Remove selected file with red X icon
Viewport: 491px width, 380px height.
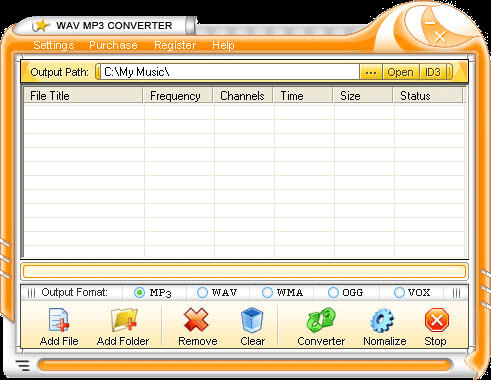(196, 320)
